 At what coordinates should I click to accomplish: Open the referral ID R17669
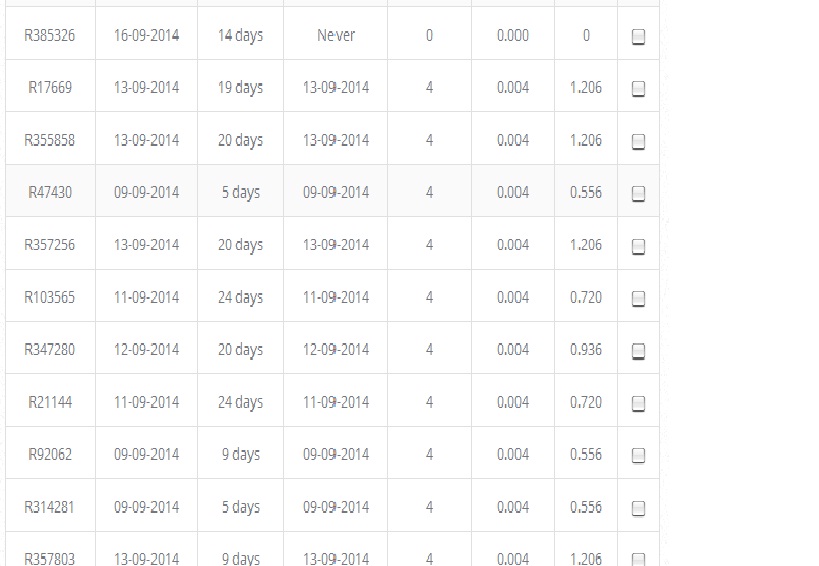(x=50, y=88)
